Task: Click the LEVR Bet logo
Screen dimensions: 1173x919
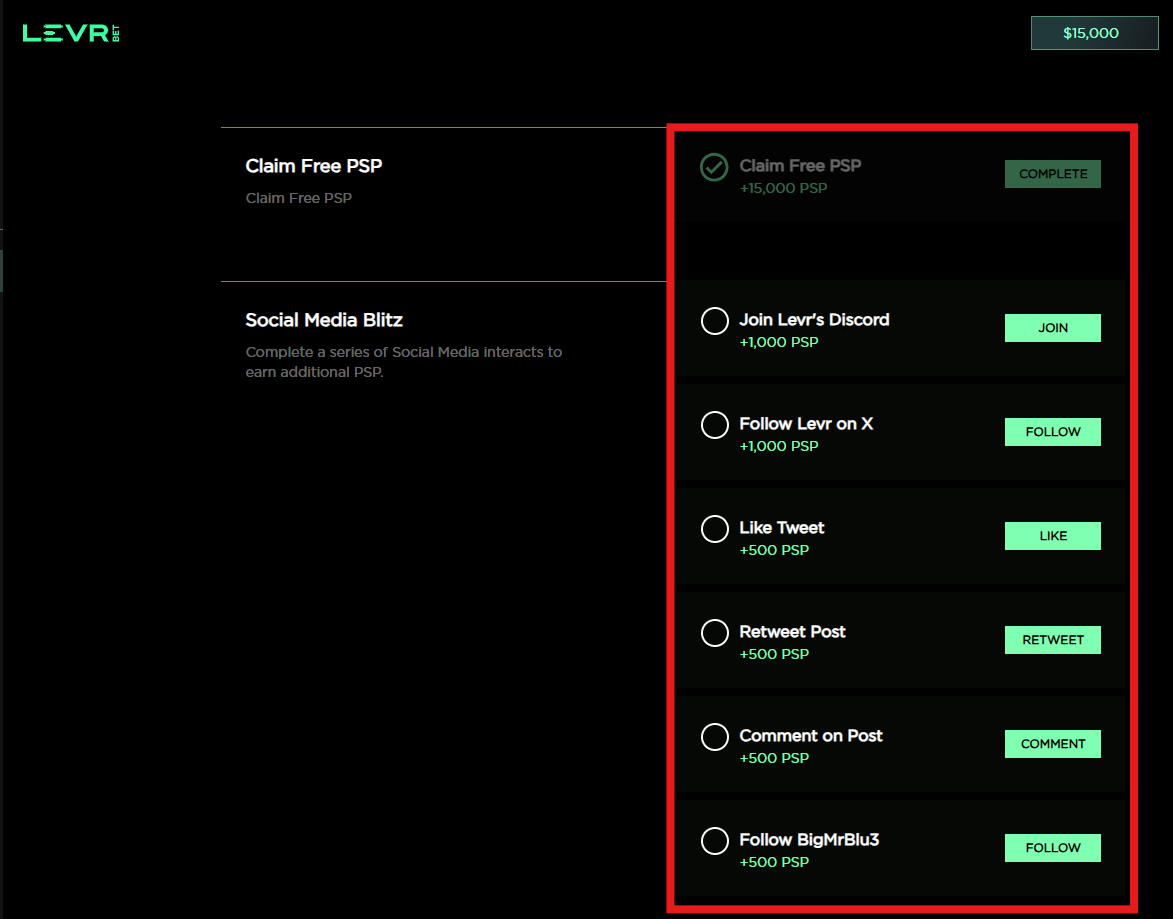Action: pos(71,33)
